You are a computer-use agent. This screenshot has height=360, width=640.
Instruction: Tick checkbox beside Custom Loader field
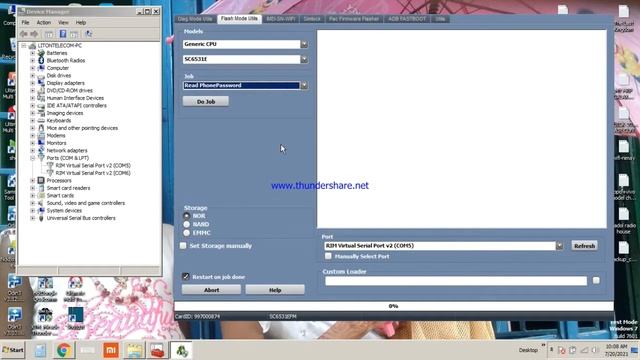tap(596, 280)
